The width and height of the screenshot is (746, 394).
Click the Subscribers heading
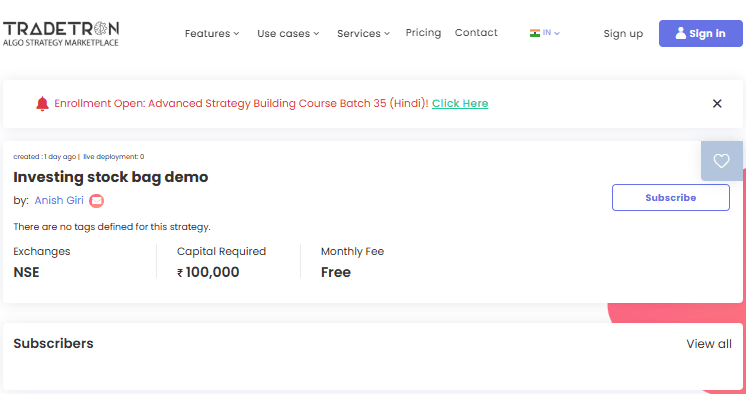click(53, 344)
